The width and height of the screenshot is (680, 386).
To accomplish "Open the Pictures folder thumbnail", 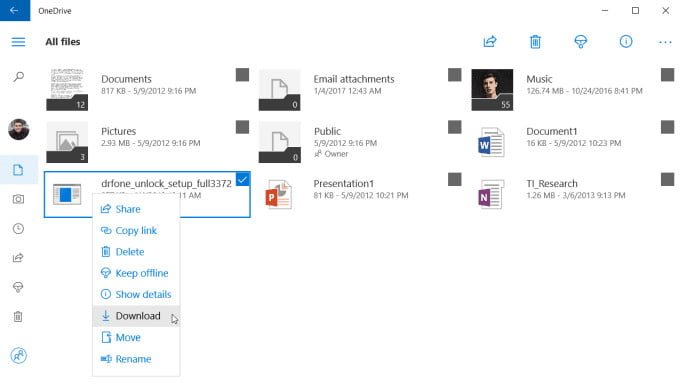I will [67, 142].
